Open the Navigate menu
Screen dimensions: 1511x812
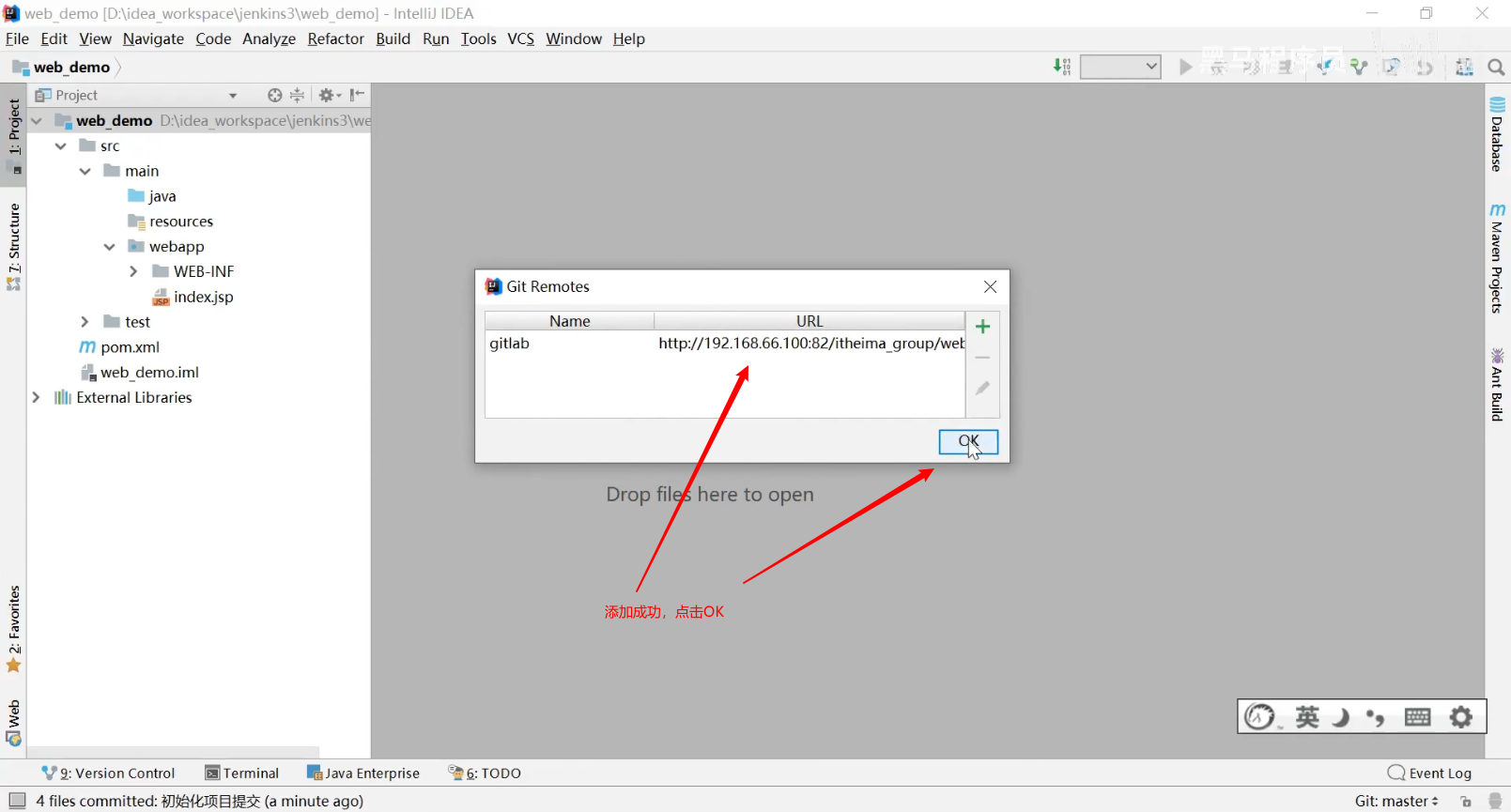tap(153, 38)
